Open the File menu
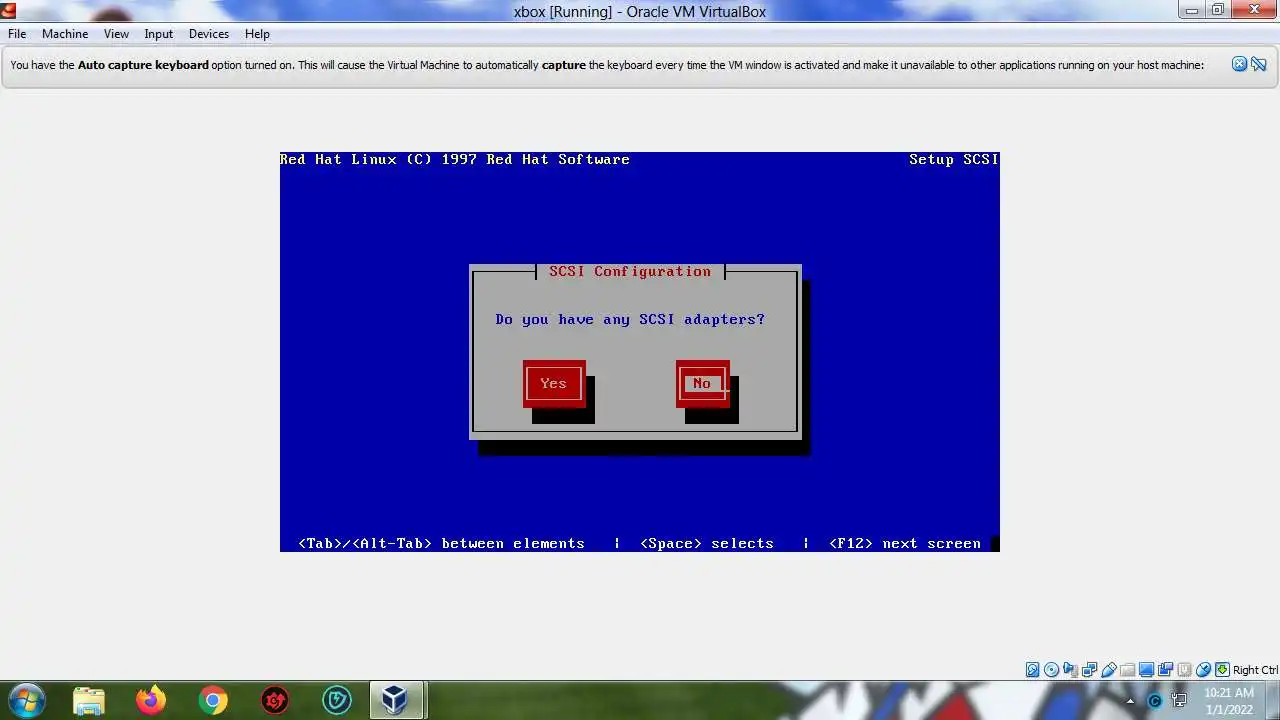 click(x=17, y=34)
